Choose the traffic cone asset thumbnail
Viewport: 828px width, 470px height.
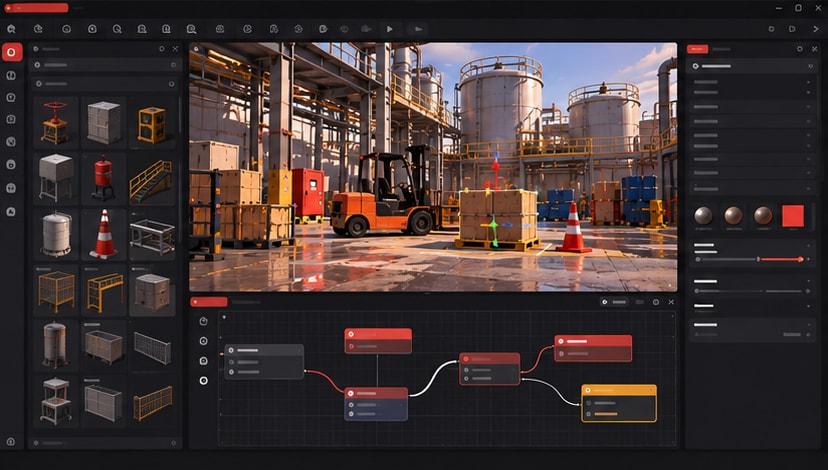(x=104, y=234)
